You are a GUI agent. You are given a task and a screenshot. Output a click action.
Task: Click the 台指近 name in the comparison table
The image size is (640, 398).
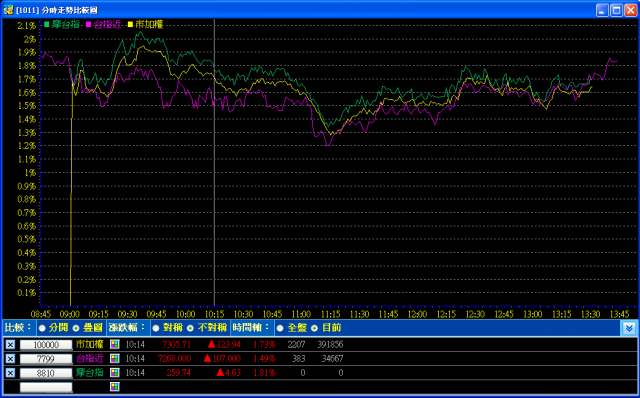point(90,359)
